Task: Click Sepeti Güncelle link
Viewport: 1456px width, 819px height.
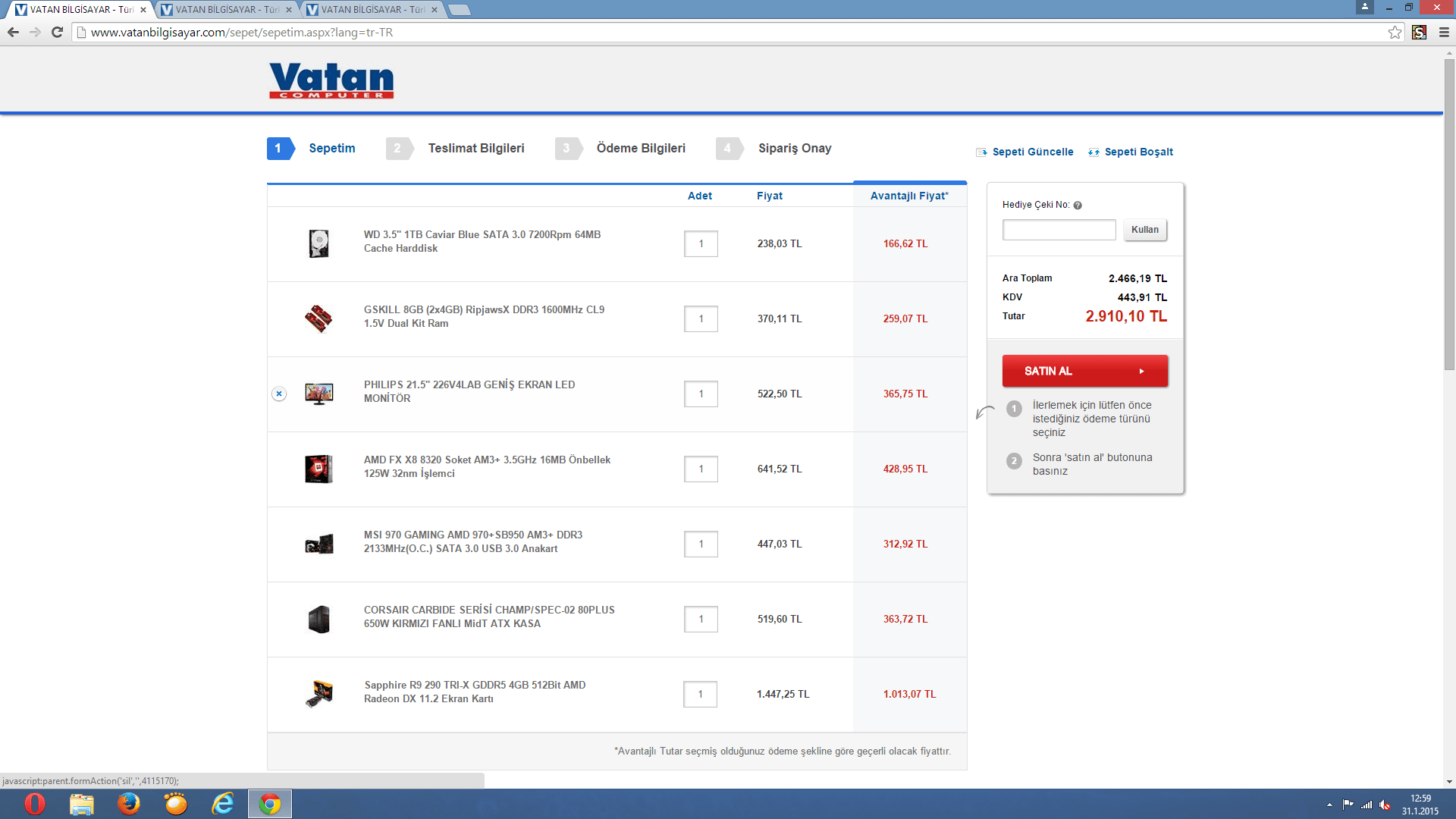Action: 1032,152
